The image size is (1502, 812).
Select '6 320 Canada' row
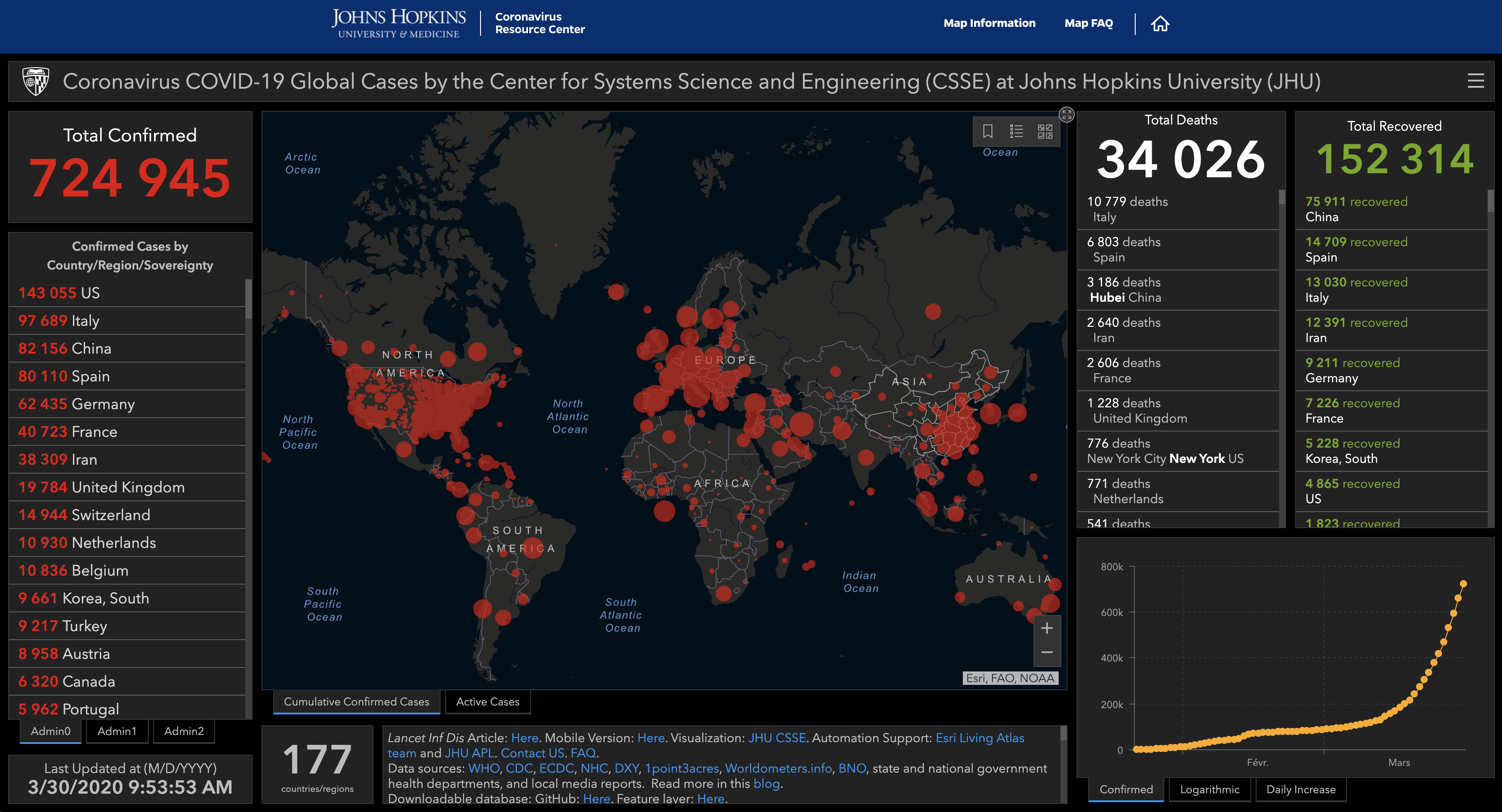(127, 681)
